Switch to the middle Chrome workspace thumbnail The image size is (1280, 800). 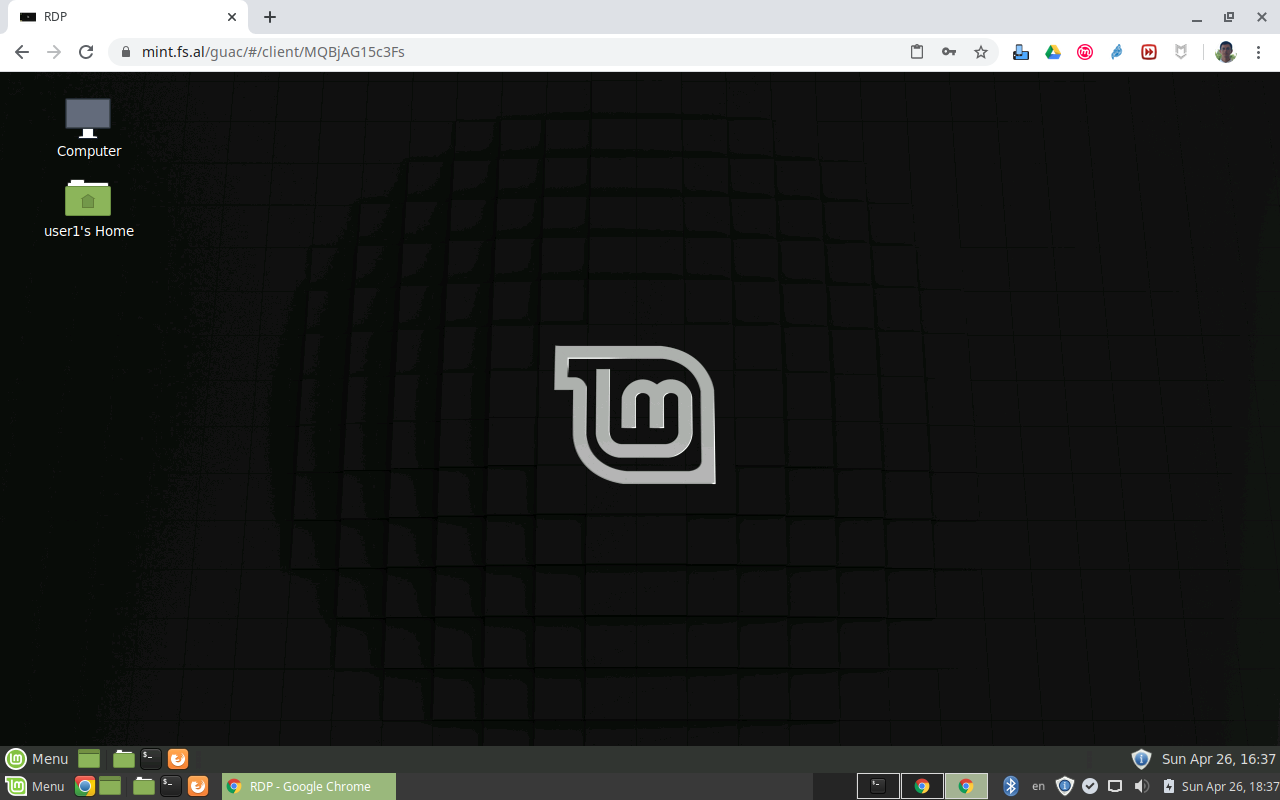(922, 786)
